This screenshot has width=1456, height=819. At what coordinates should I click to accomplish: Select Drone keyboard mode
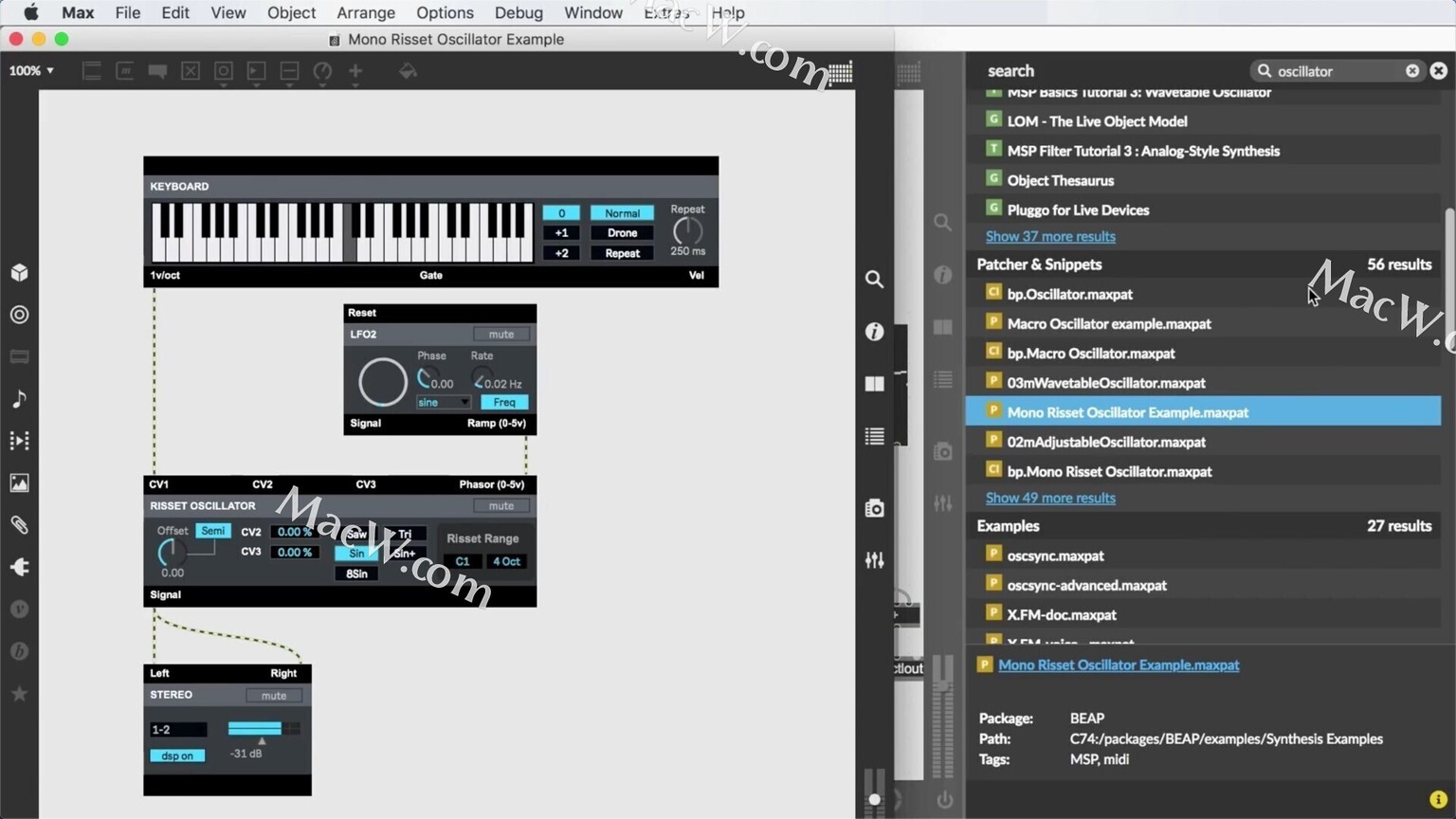click(x=622, y=233)
